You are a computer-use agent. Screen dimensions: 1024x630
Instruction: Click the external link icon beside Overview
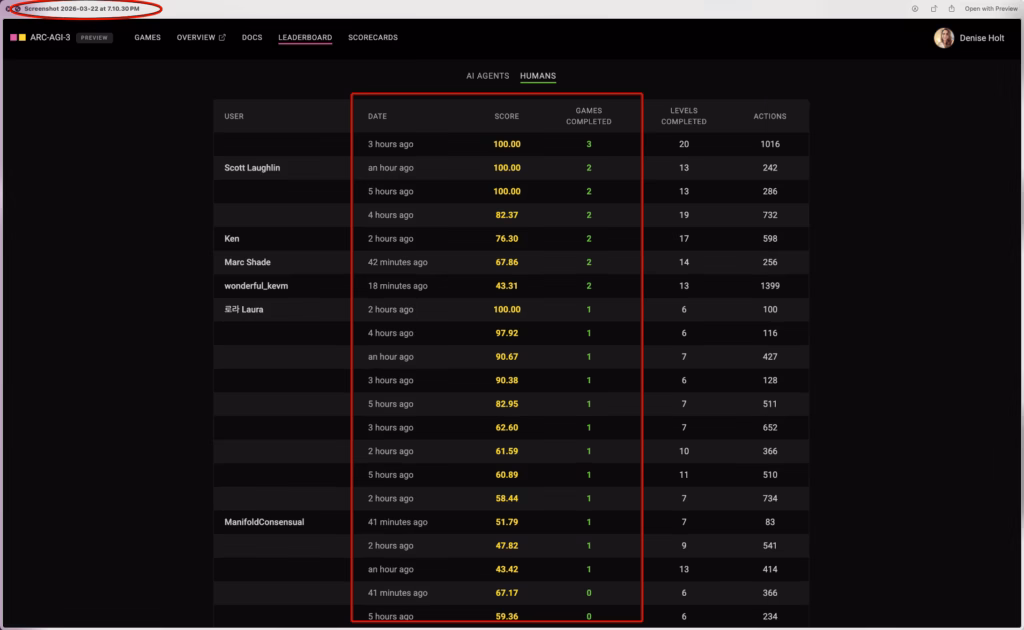coord(222,38)
